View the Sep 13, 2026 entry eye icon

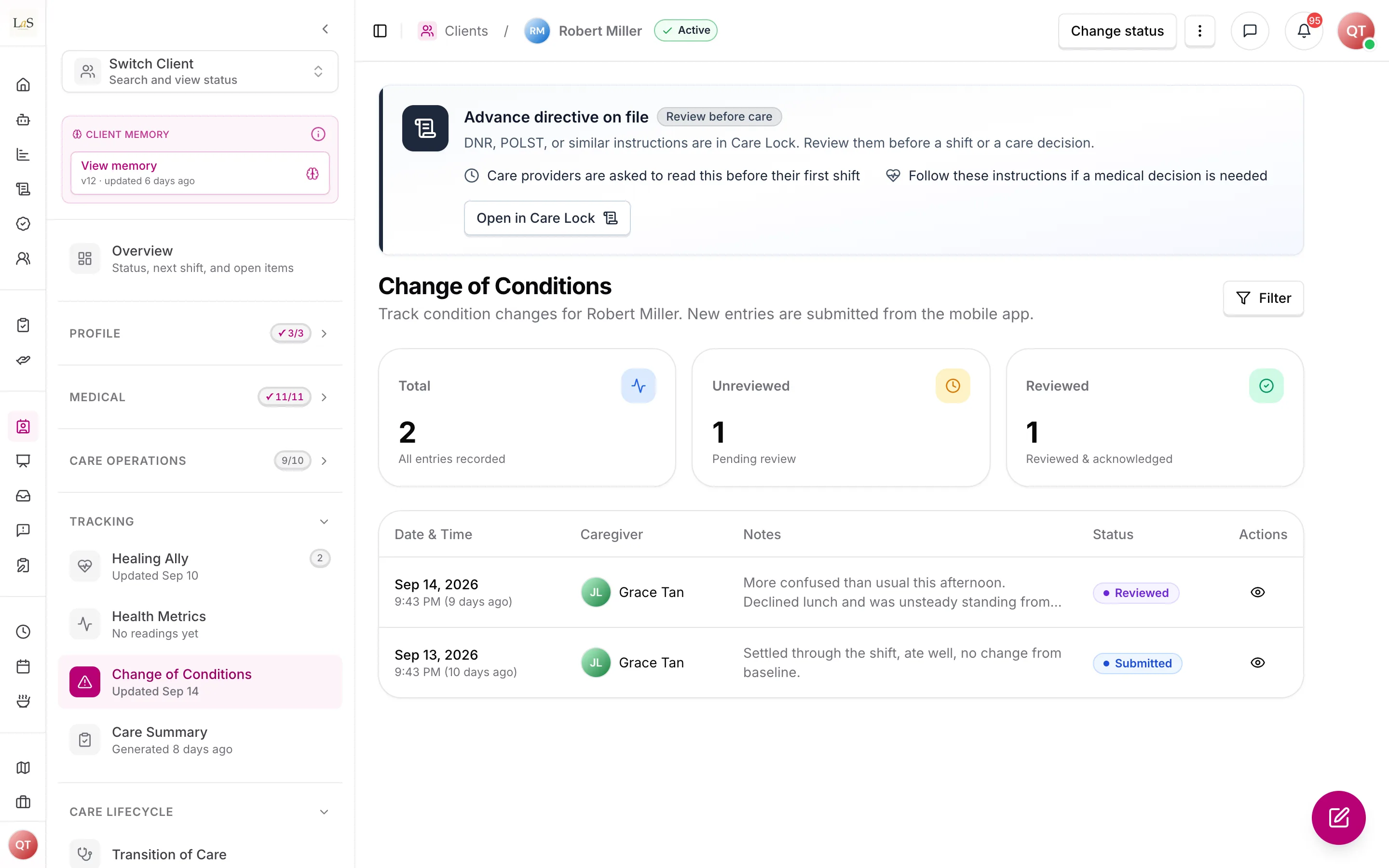(x=1257, y=663)
